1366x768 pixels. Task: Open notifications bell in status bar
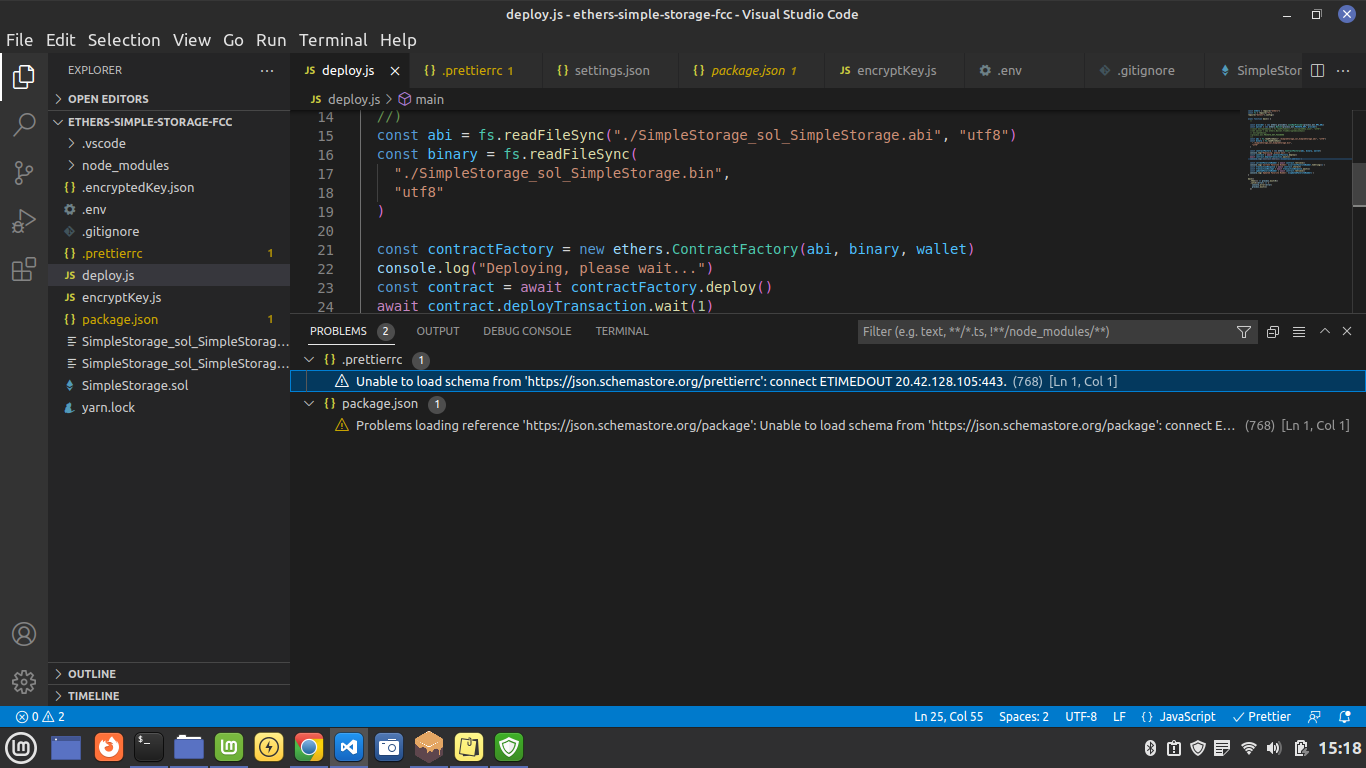click(1346, 717)
